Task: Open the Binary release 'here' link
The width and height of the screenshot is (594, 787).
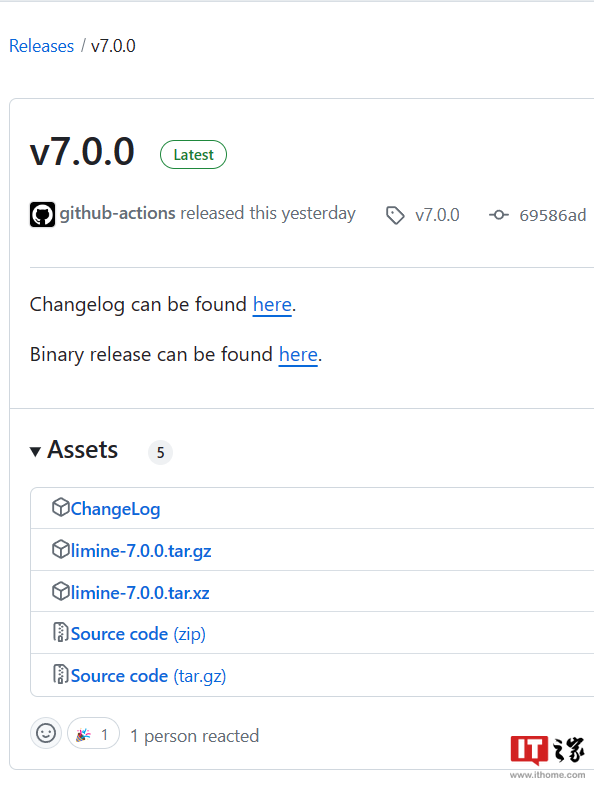Action: pyautogui.click(x=298, y=355)
